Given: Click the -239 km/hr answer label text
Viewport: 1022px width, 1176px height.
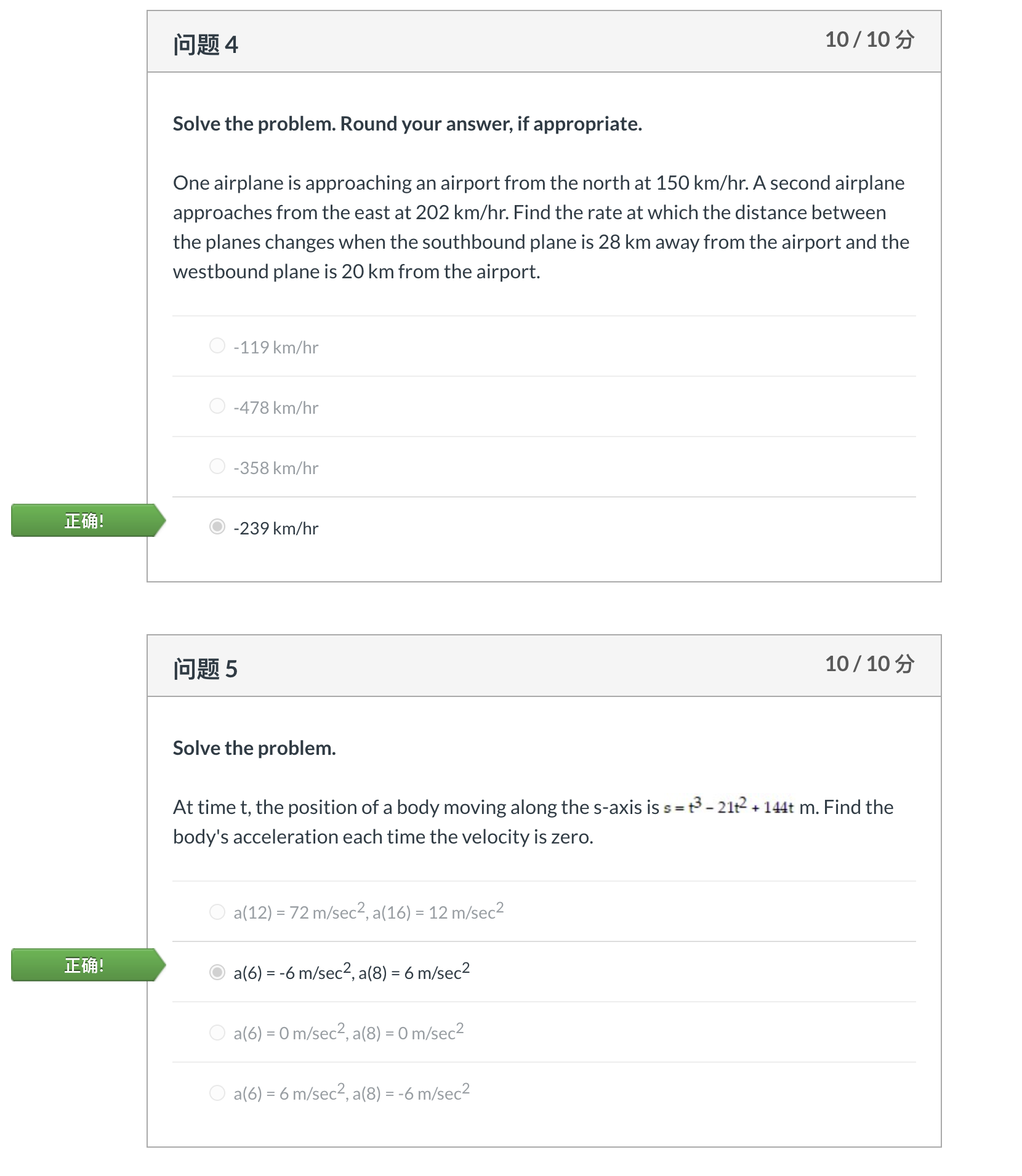Looking at the screenshot, I should (276, 528).
